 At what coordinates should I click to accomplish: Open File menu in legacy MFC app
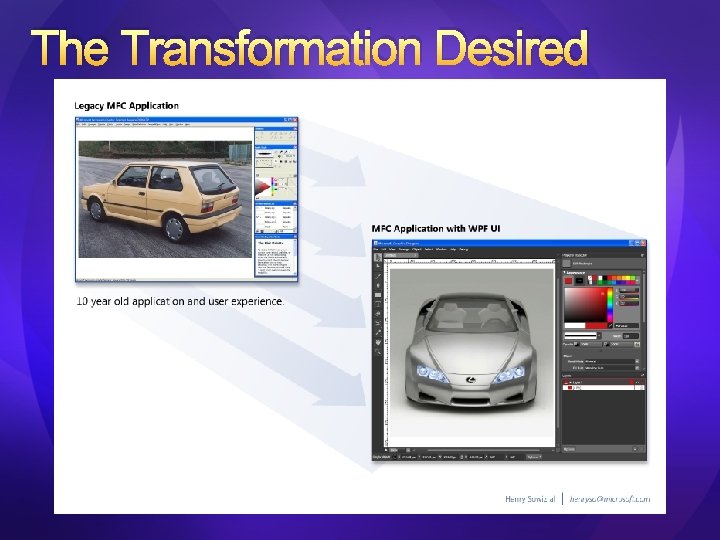pos(78,124)
